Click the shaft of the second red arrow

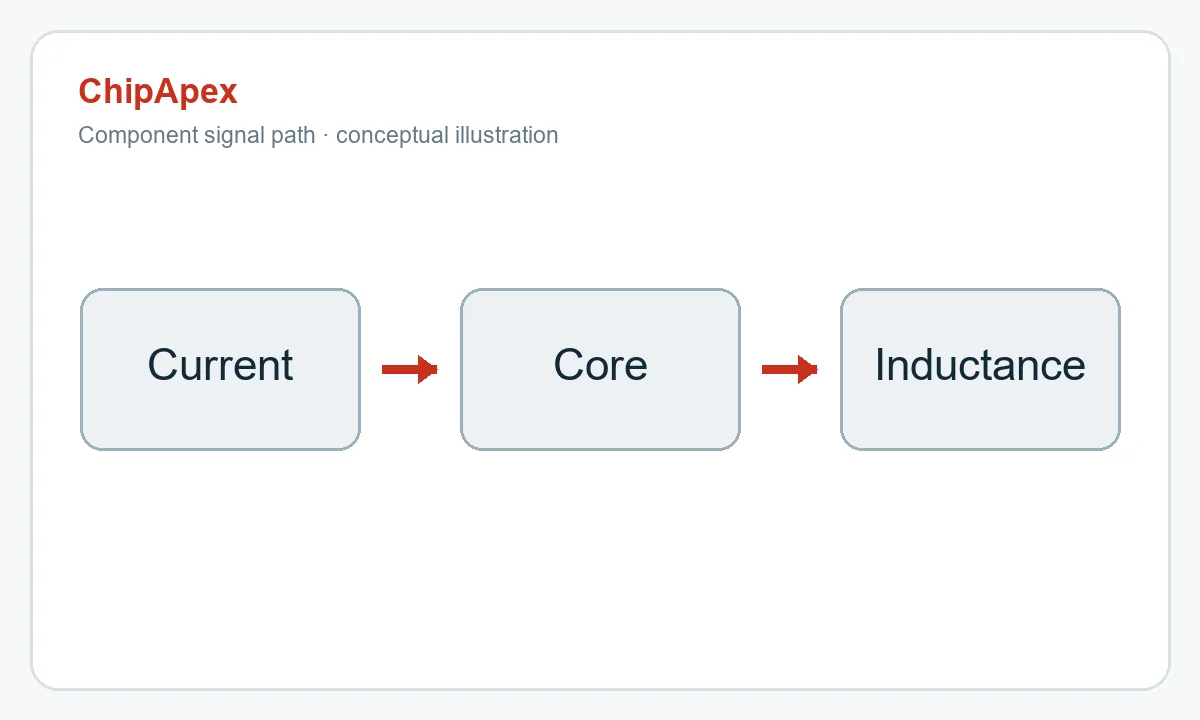click(780, 370)
